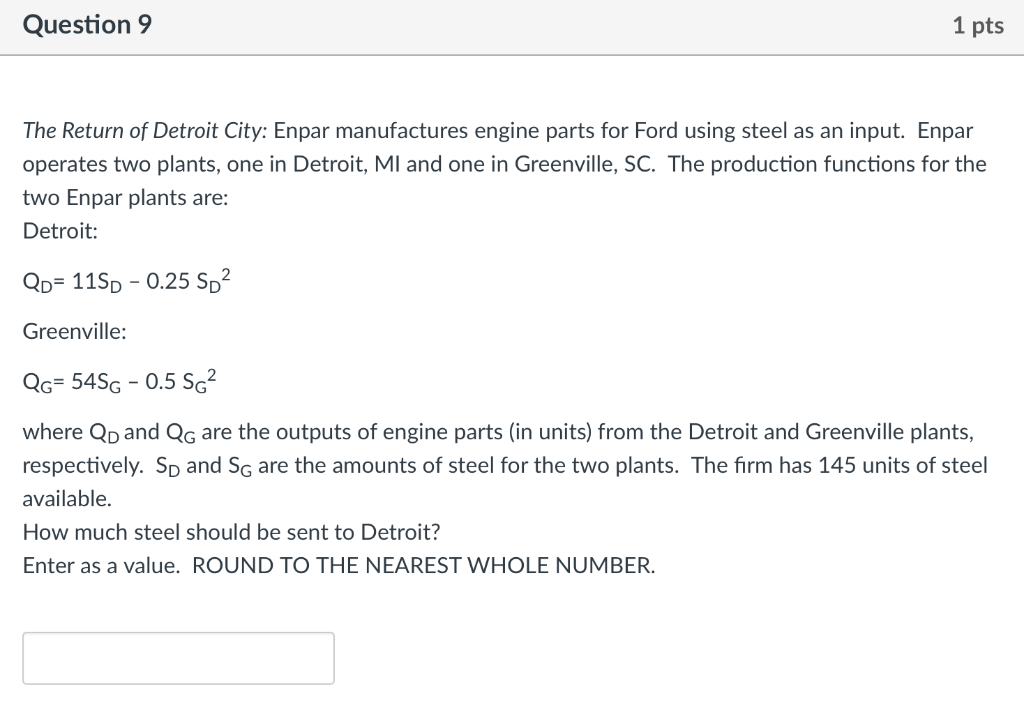This screenshot has width=1024, height=721.
Task: Select the Detroit production function equation
Action: (x=127, y=280)
